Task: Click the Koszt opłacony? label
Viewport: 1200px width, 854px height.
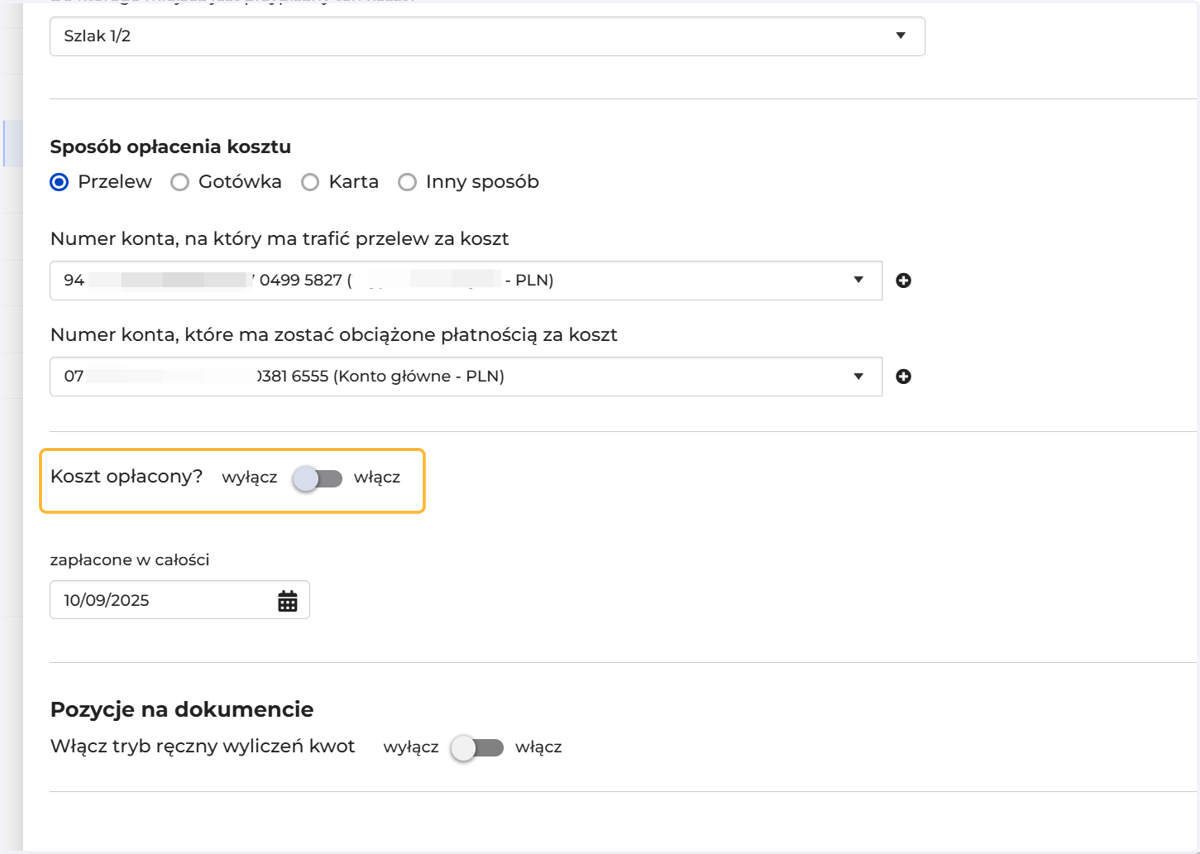Action: click(x=126, y=477)
